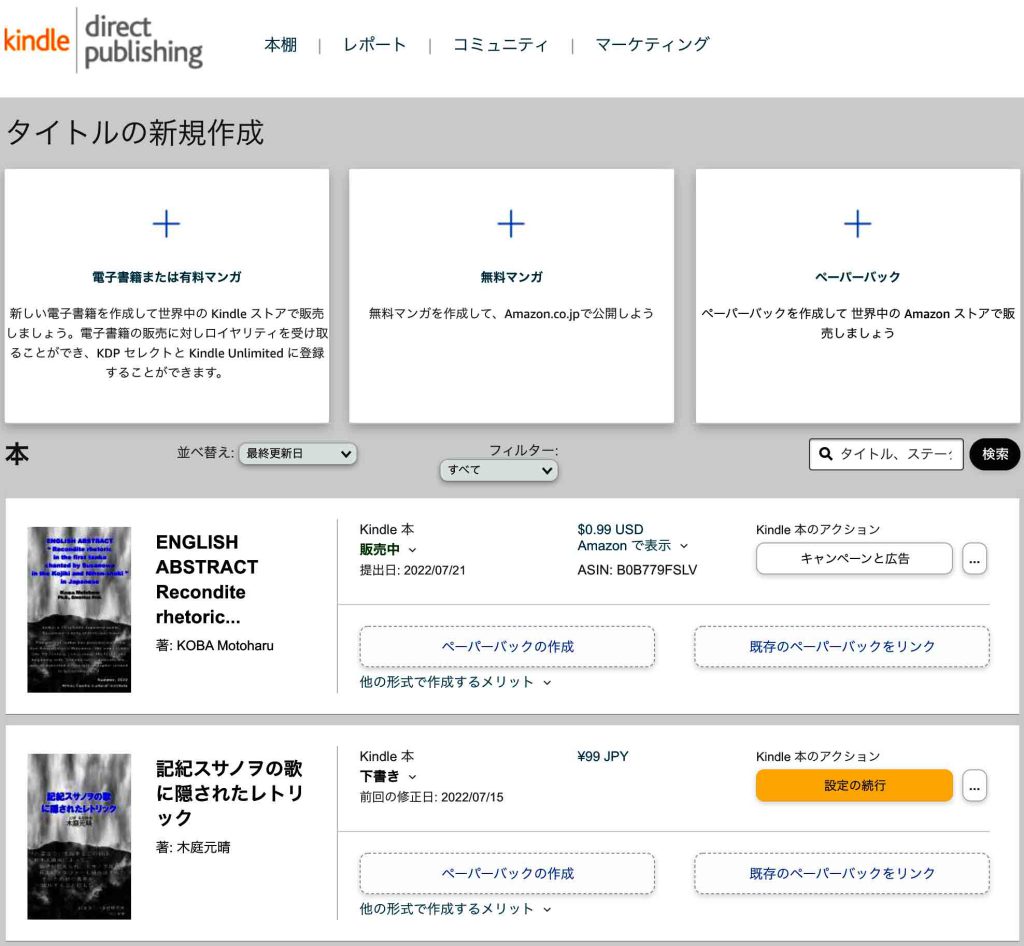Screen dimensions: 1024x946
Task: Open the ellipsis menu for 記紀スサノヲの歌 book
Action: (x=974, y=785)
